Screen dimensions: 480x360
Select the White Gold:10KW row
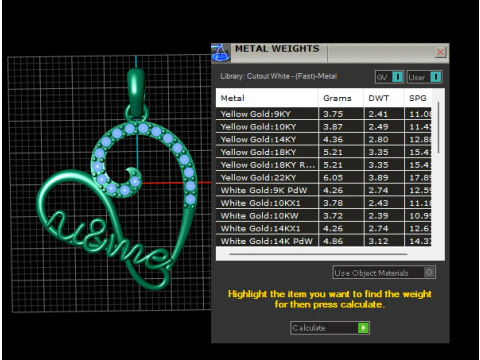click(x=324, y=216)
